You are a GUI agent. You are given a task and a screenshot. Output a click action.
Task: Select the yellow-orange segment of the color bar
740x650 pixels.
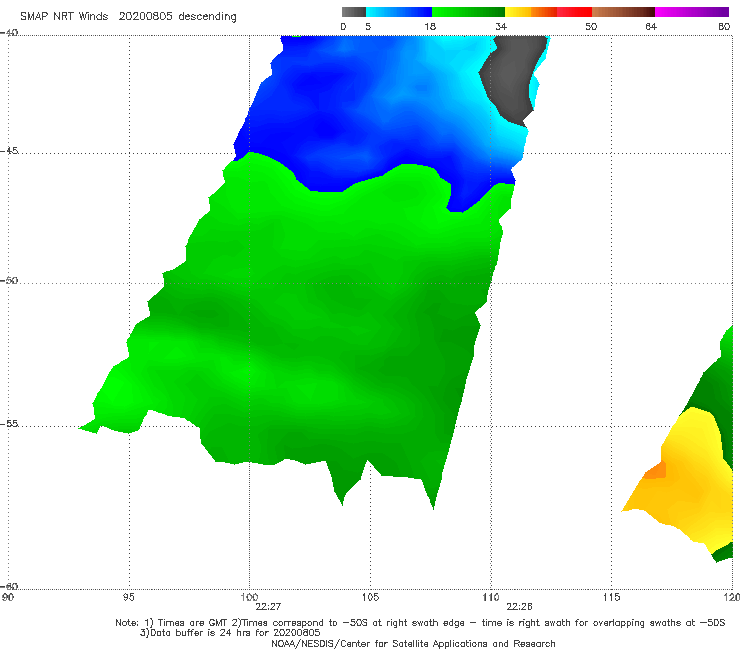tap(530, 12)
